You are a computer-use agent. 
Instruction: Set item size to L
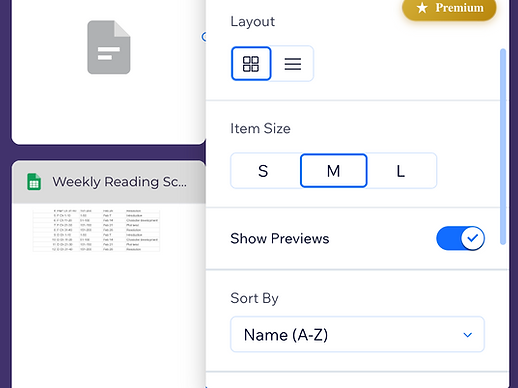point(401,171)
